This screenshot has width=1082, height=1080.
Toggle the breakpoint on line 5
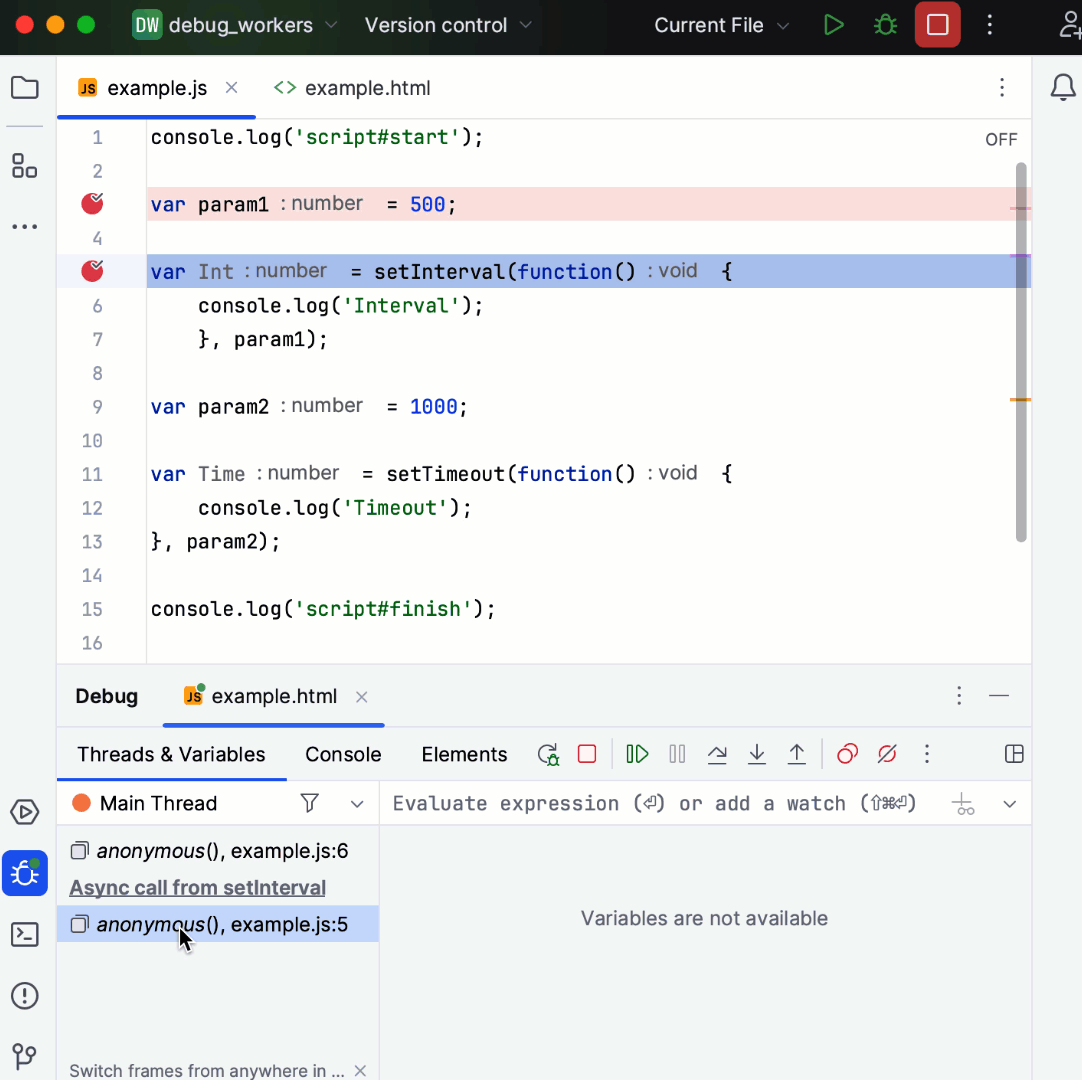pyautogui.click(x=91, y=270)
